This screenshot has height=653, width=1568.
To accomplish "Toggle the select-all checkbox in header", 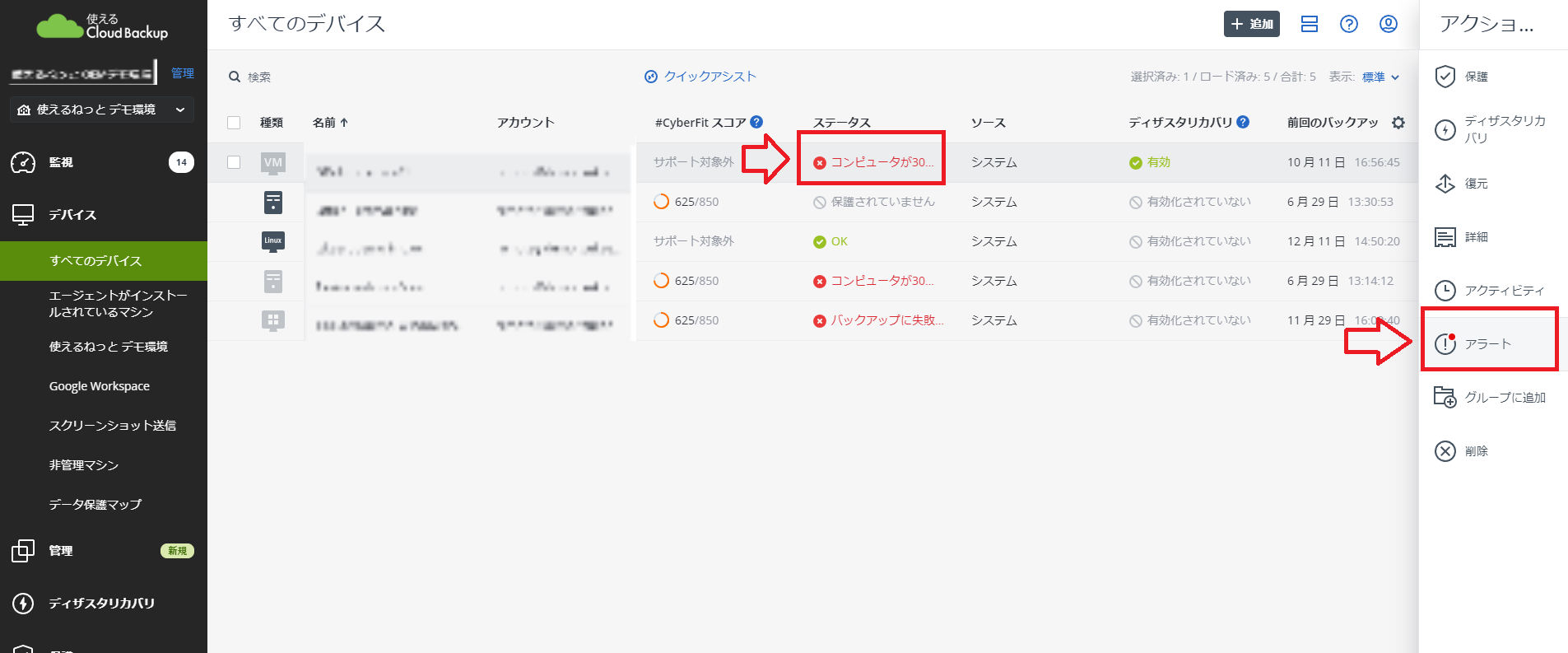I will pos(234,123).
